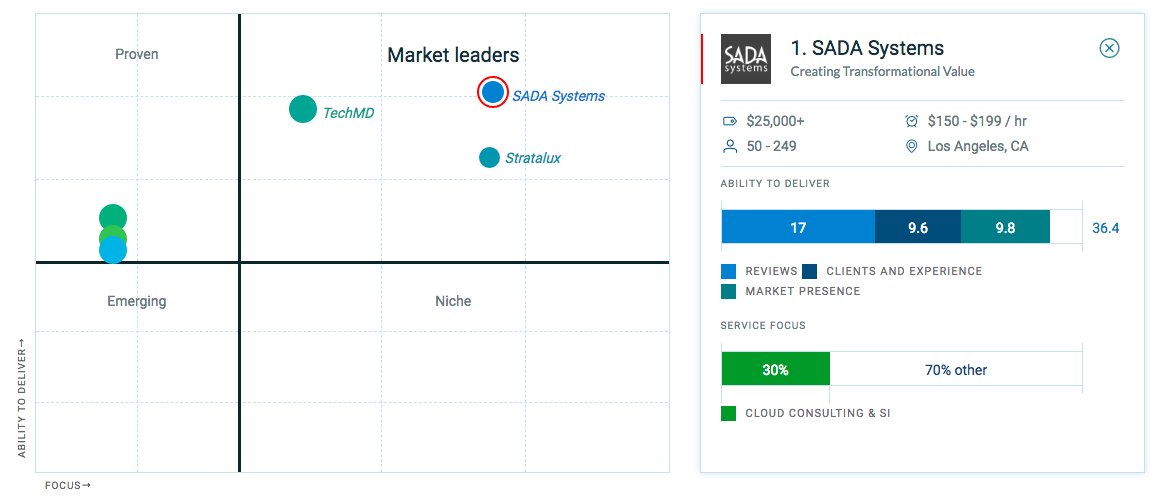
Task: Click the location pin beside Los Angeles
Action: (x=912, y=146)
